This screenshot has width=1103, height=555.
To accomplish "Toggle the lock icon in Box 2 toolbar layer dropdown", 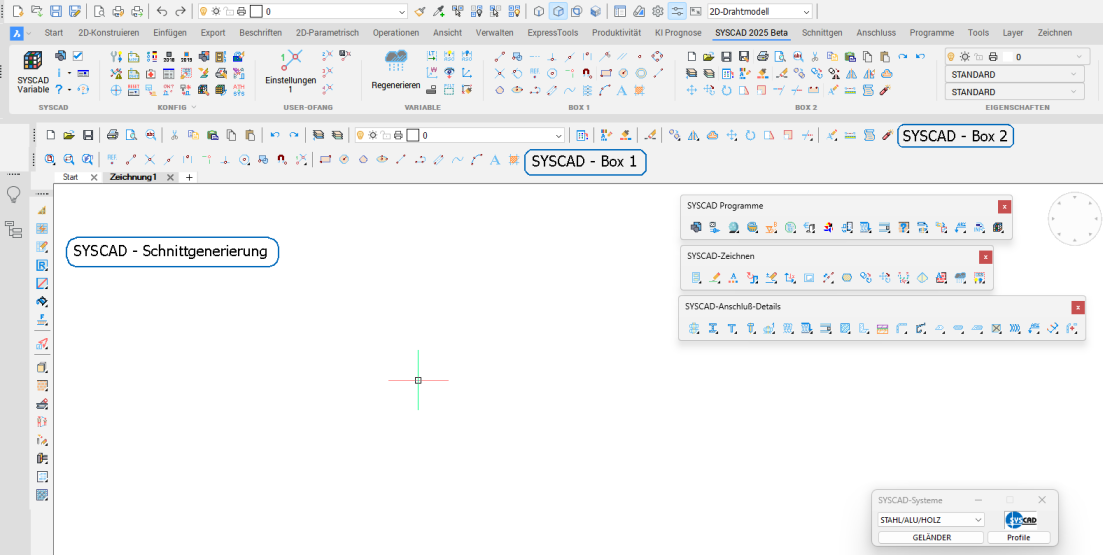I will coord(386,135).
